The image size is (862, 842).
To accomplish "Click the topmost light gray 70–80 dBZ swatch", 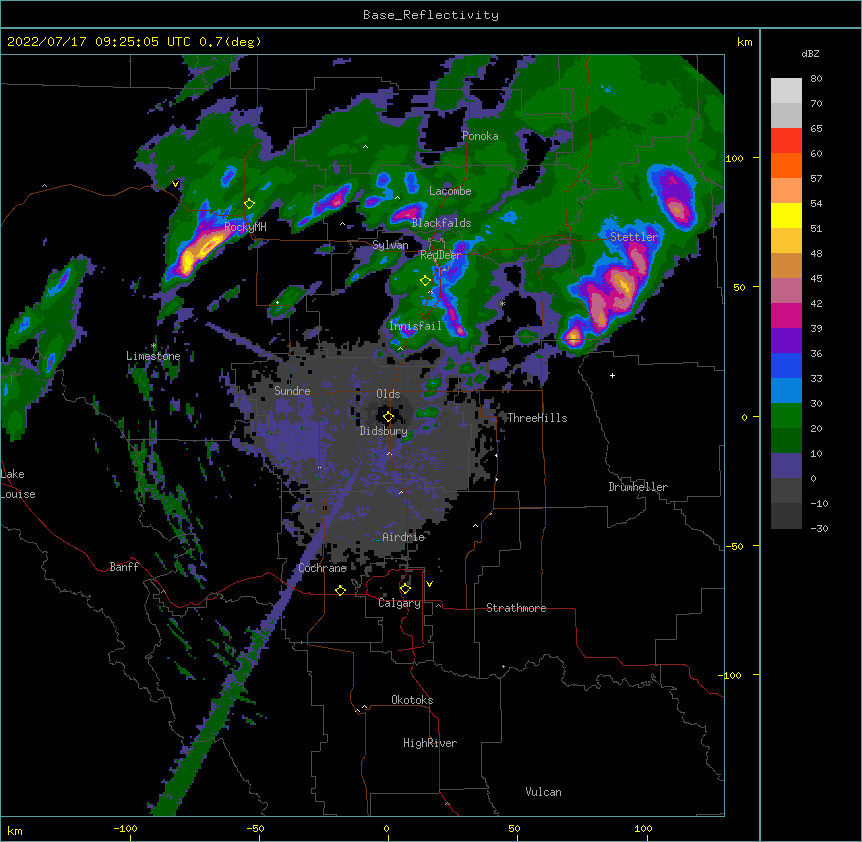I will tap(786, 91).
